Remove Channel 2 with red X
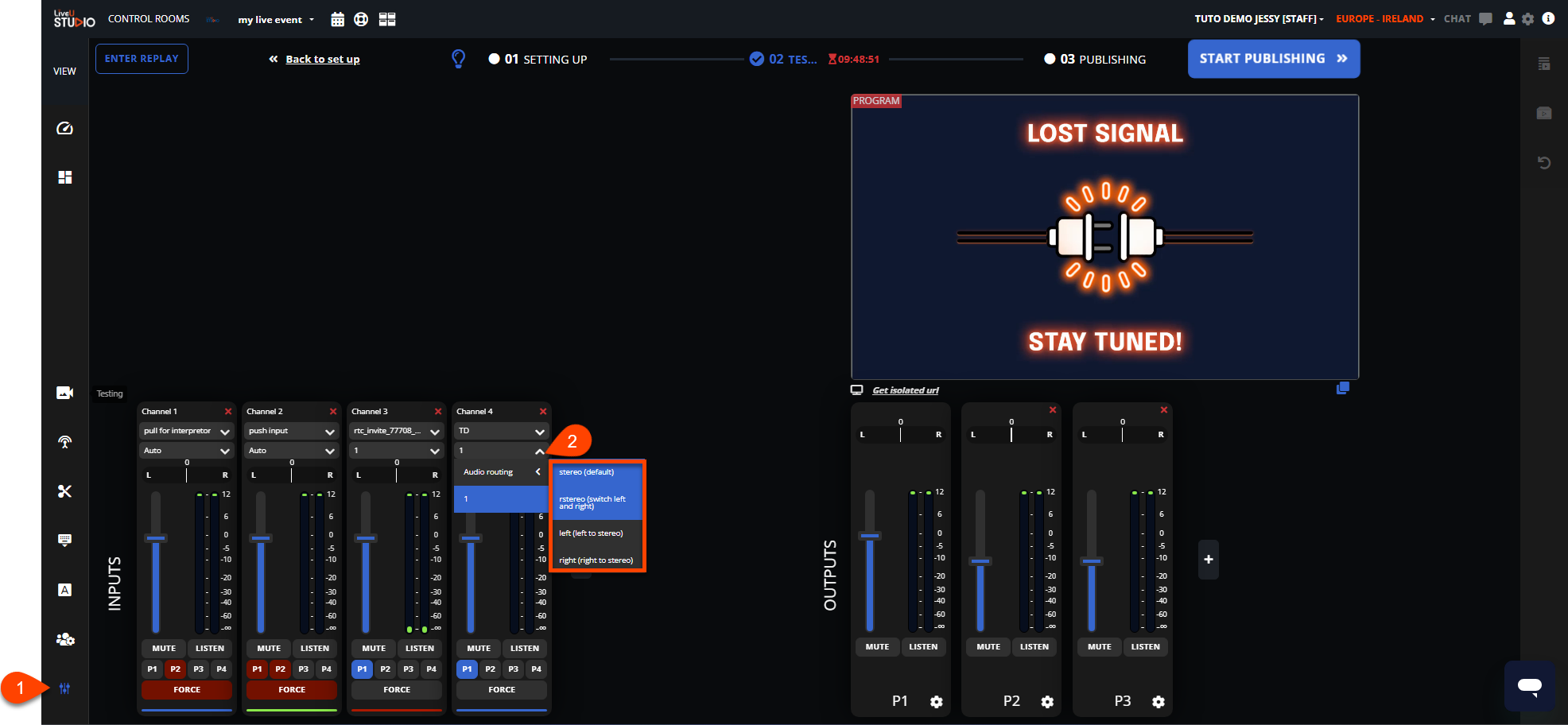 coord(333,412)
